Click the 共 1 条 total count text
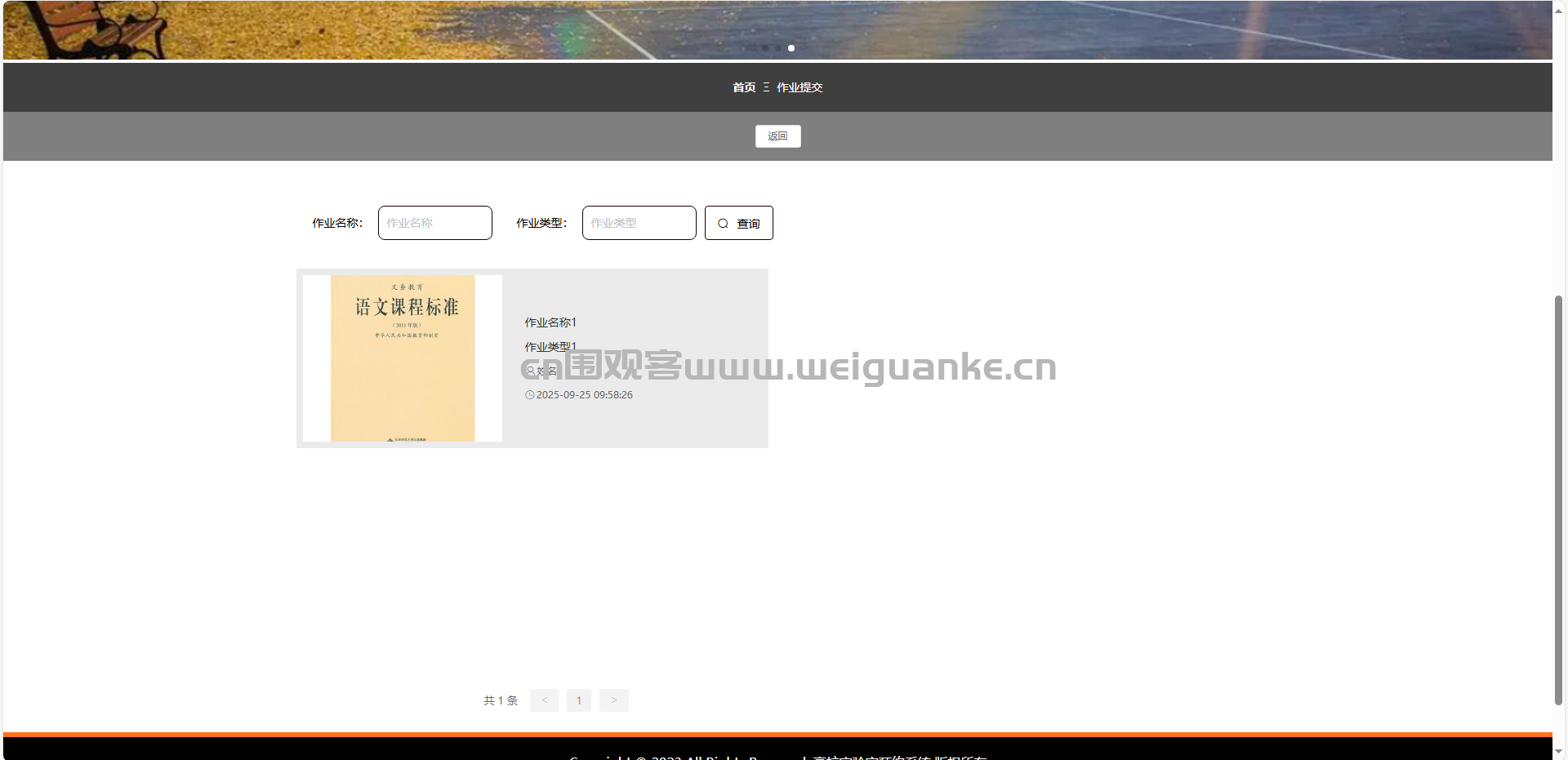Screen dimensions: 1568x760 coord(501,700)
